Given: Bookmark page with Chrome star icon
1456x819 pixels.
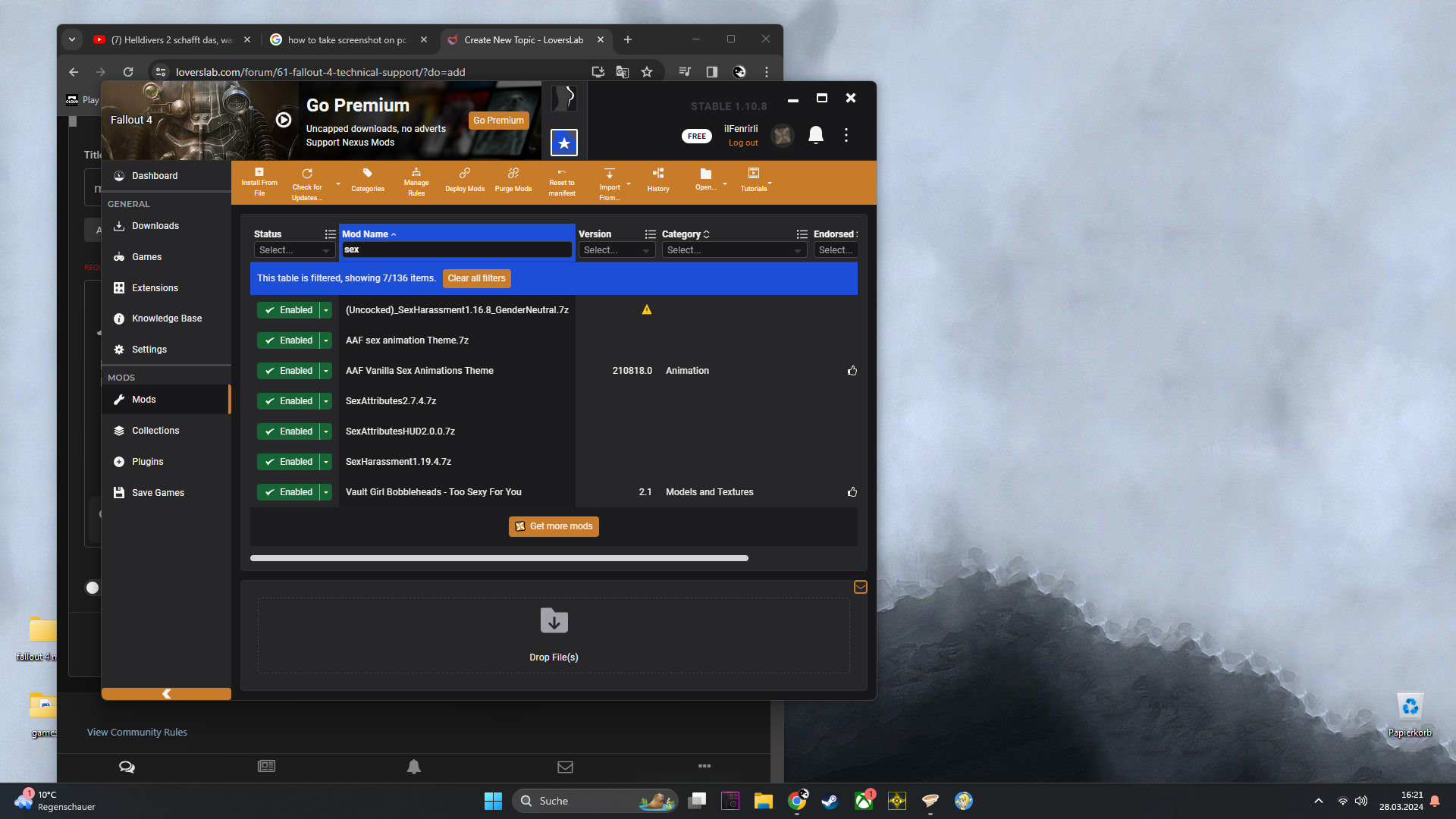Looking at the screenshot, I should (647, 72).
